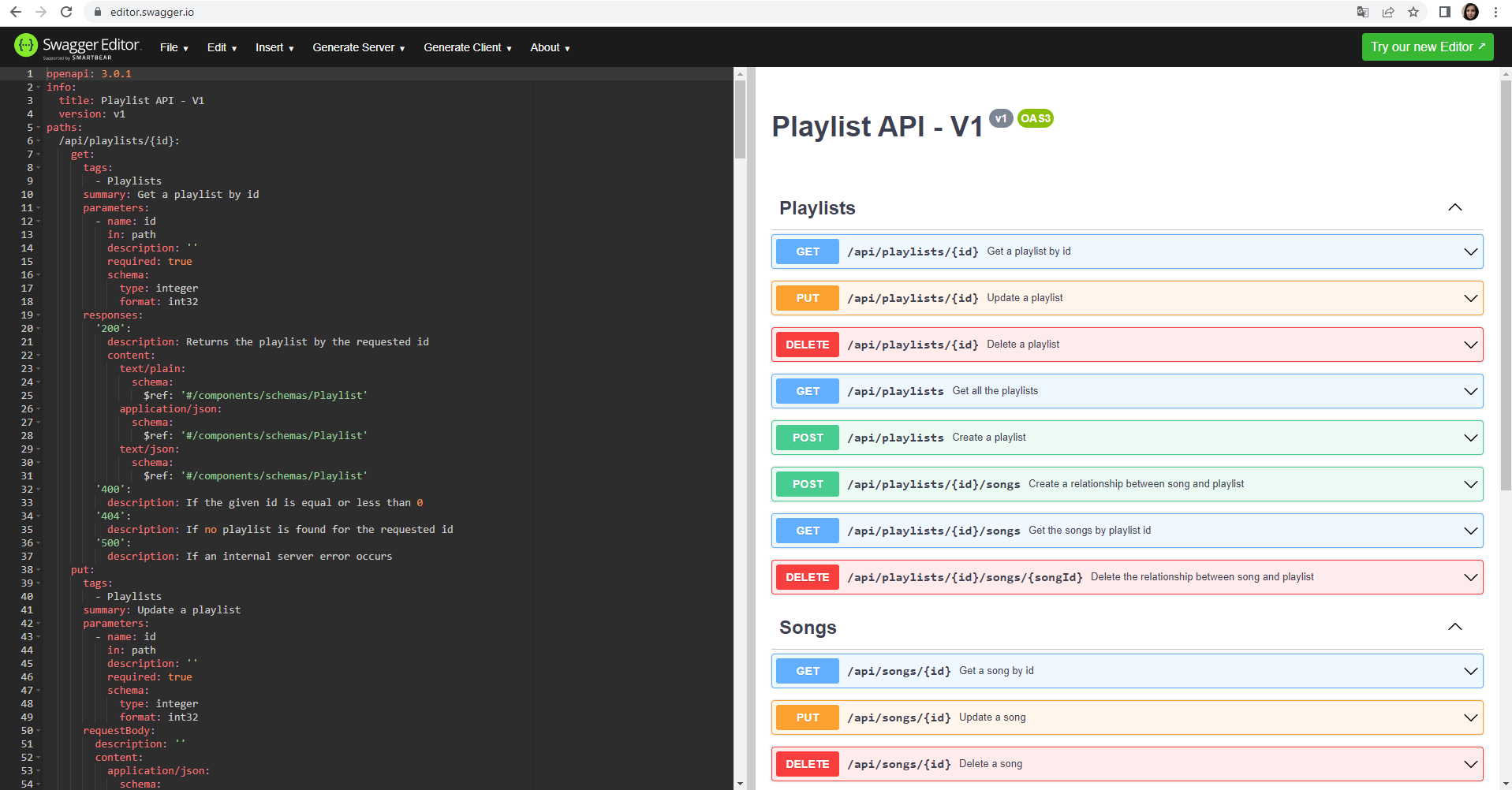Click the browser profile avatar
Screen dimensions: 1512x790
click(1470, 12)
